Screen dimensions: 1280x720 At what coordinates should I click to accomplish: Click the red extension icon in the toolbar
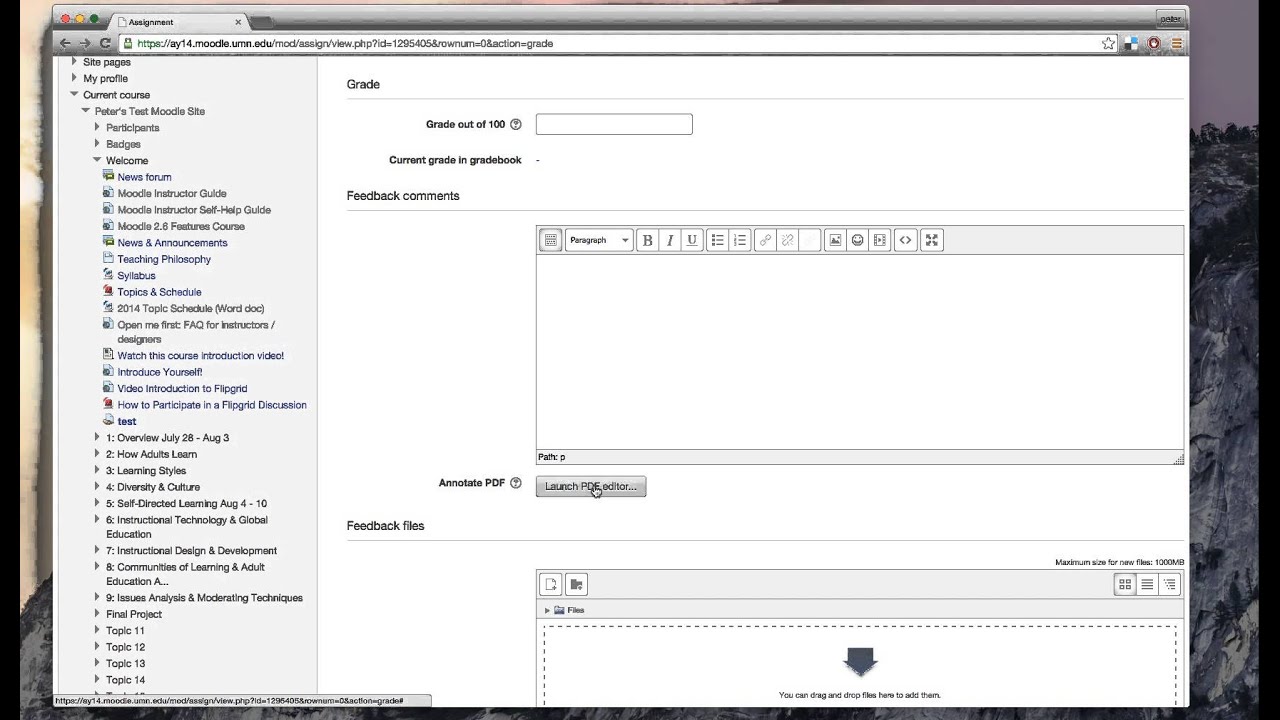click(1154, 43)
